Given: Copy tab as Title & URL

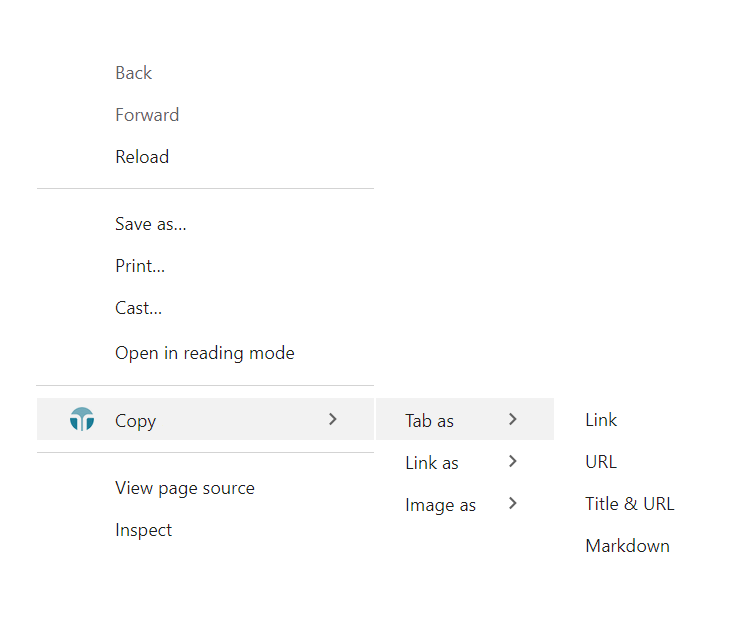Looking at the screenshot, I should tap(629, 504).
